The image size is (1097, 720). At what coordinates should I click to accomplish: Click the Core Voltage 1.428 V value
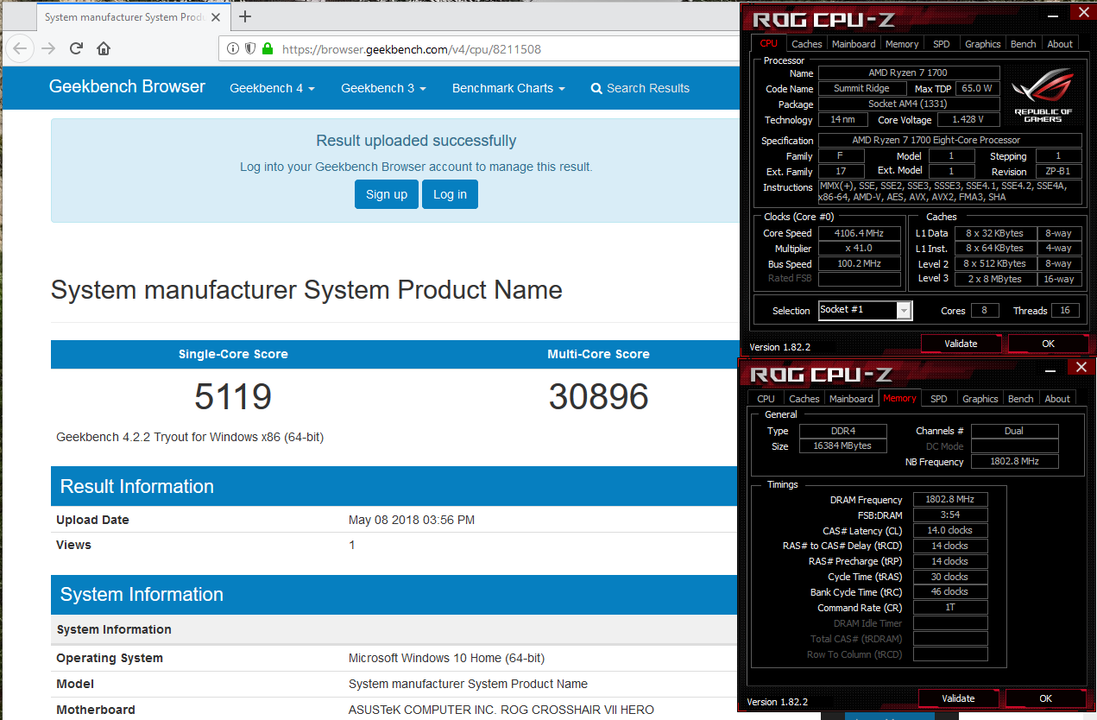click(968, 120)
